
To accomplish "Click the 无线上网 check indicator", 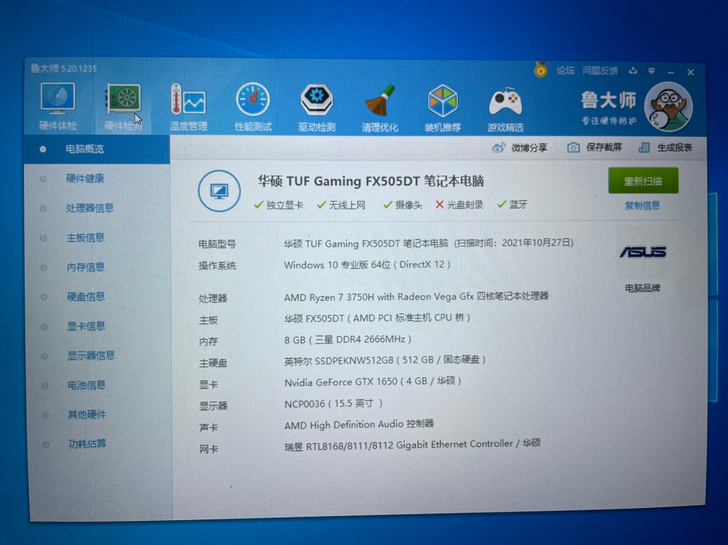I will (341, 205).
